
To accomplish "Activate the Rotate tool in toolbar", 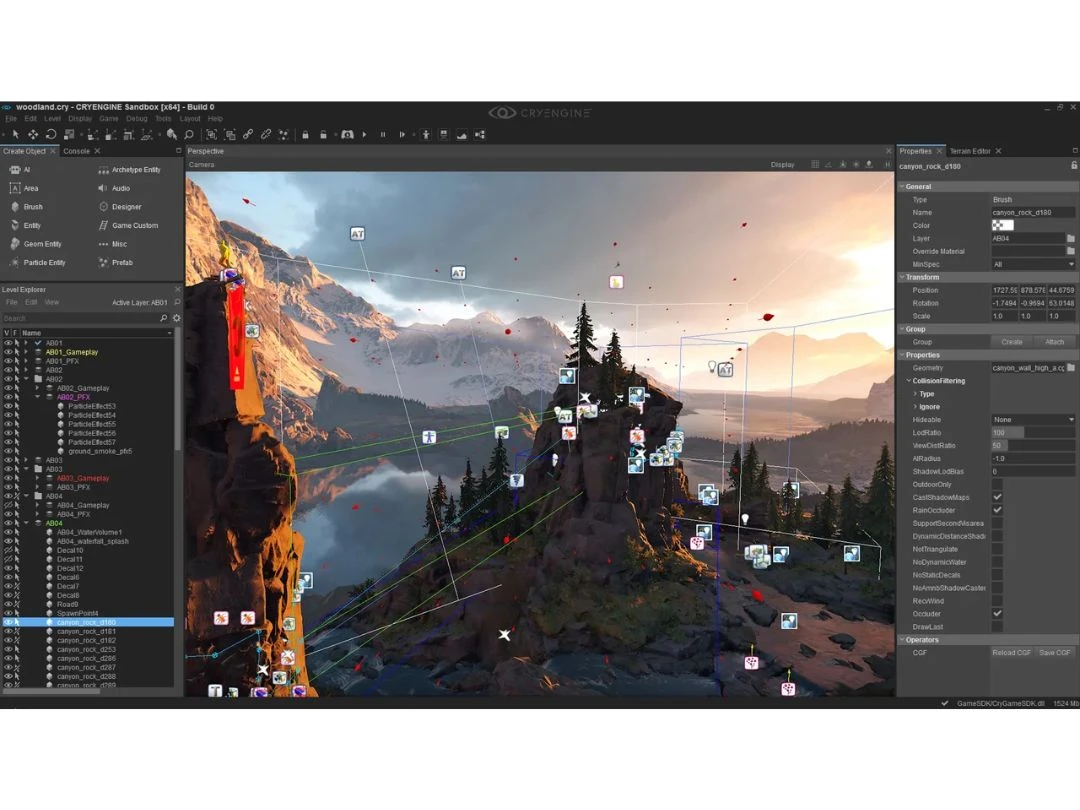I will pyautogui.click(x=51, y=134).
